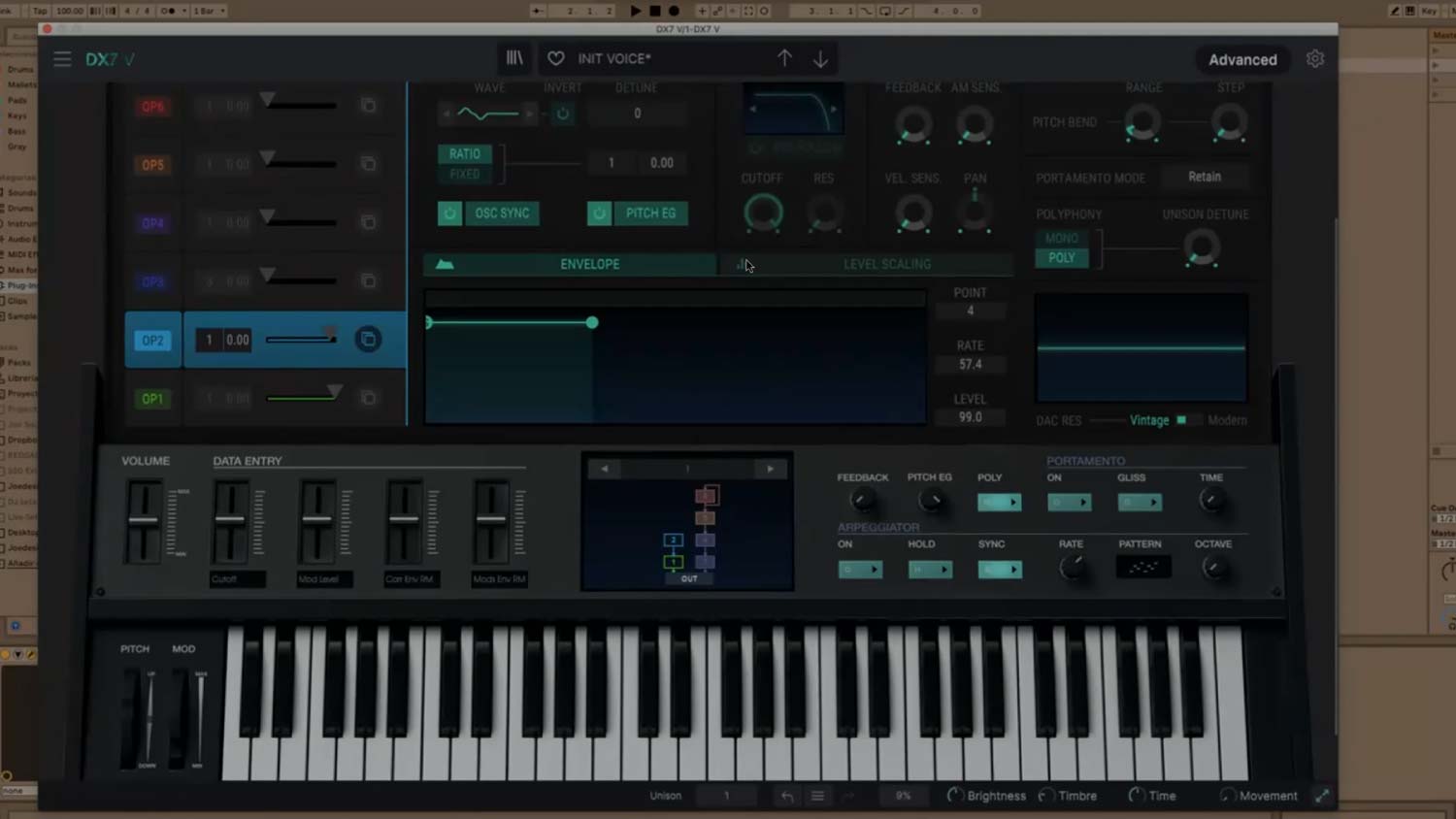Click the filter RES knob

(824, 213)
